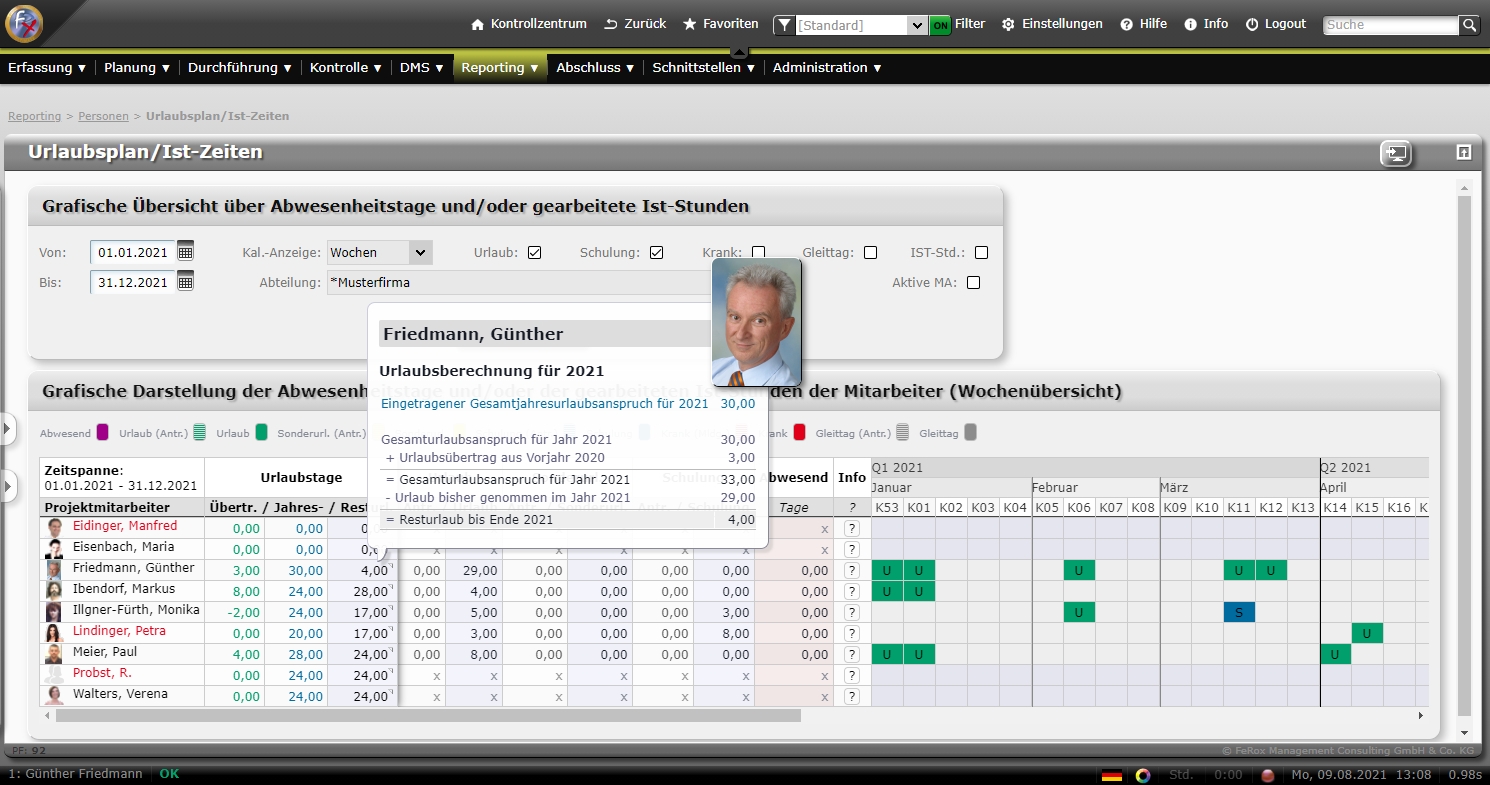
Task: Open info question mark for Lindinger, Petra
Action: click(852, 633)
